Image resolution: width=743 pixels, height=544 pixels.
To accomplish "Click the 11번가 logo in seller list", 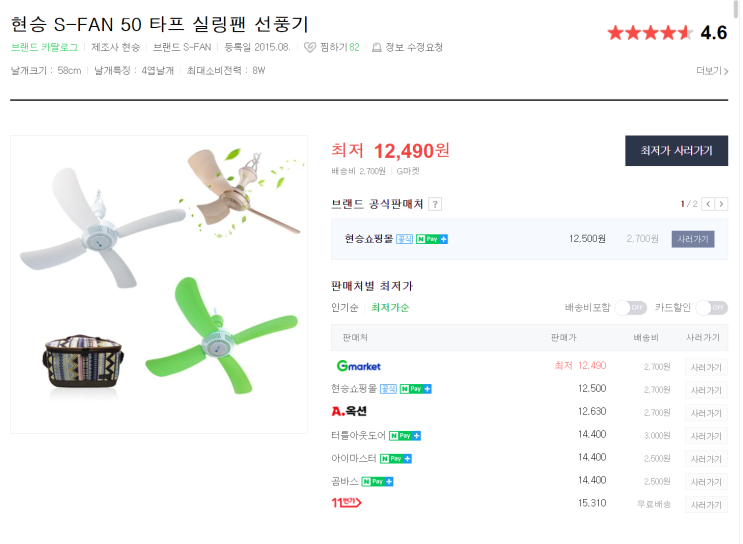I will (345, 502).
